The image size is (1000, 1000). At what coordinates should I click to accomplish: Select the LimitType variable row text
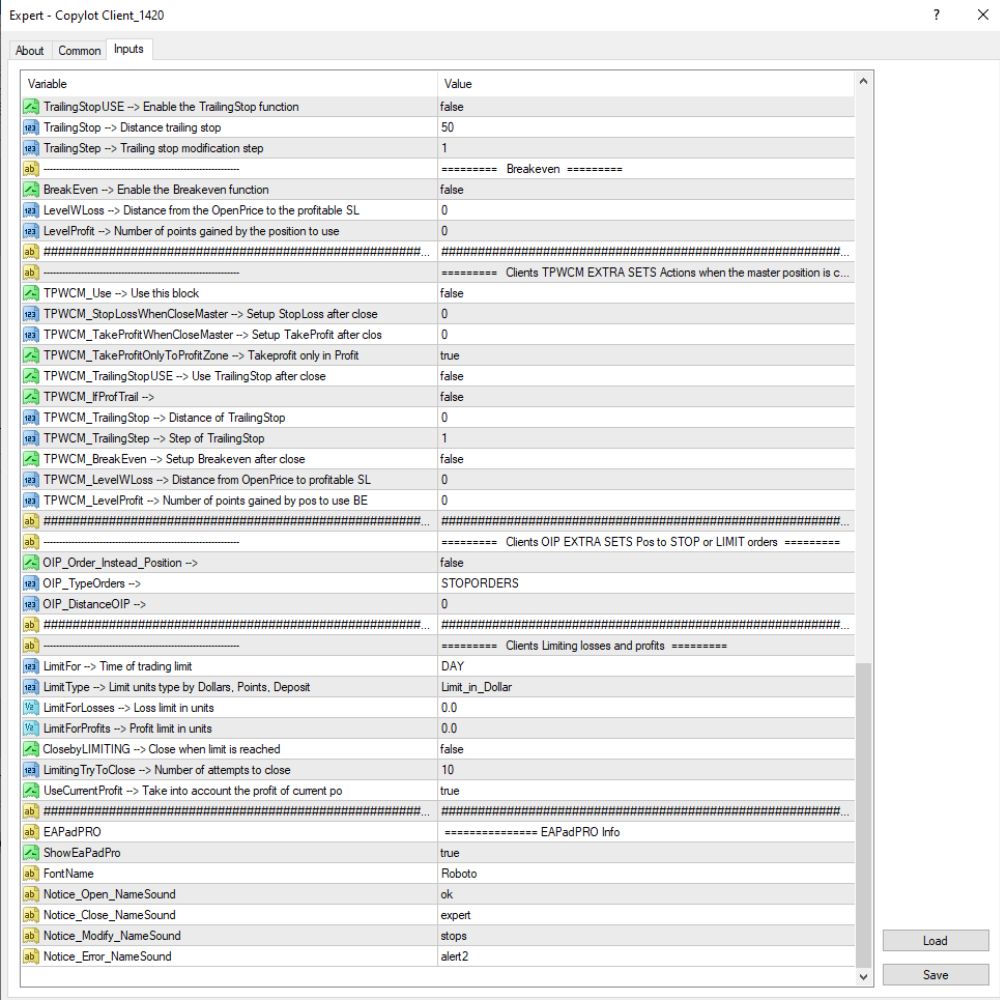177,687
